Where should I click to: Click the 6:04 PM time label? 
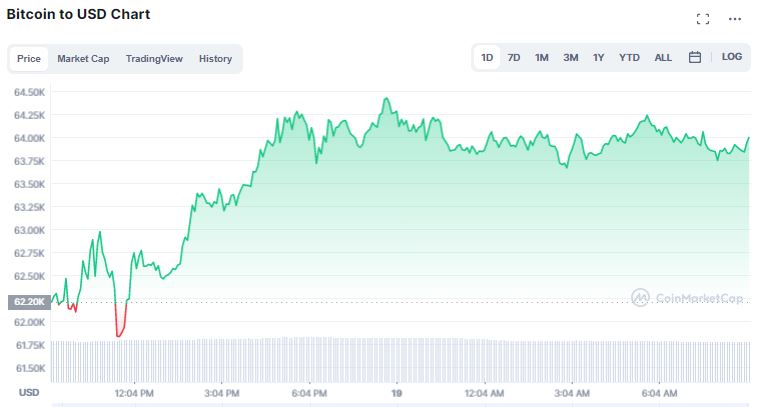[x=309, y=393]
